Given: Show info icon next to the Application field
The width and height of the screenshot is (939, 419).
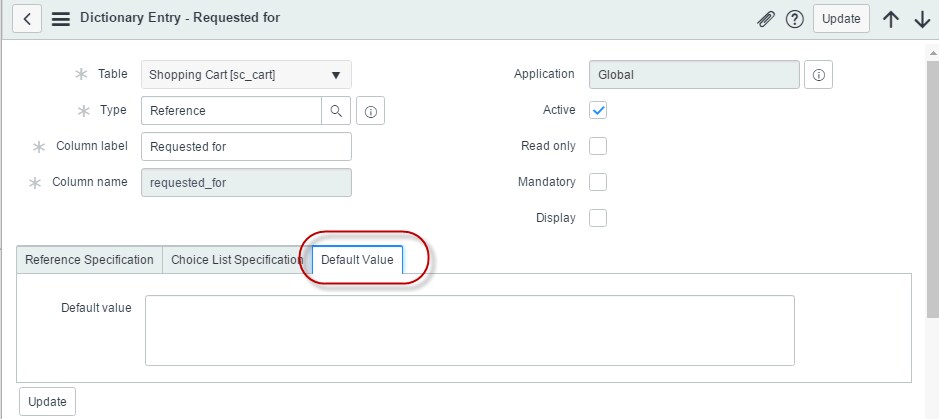Looking at the screenshot, I should click(x=819, y=75).
